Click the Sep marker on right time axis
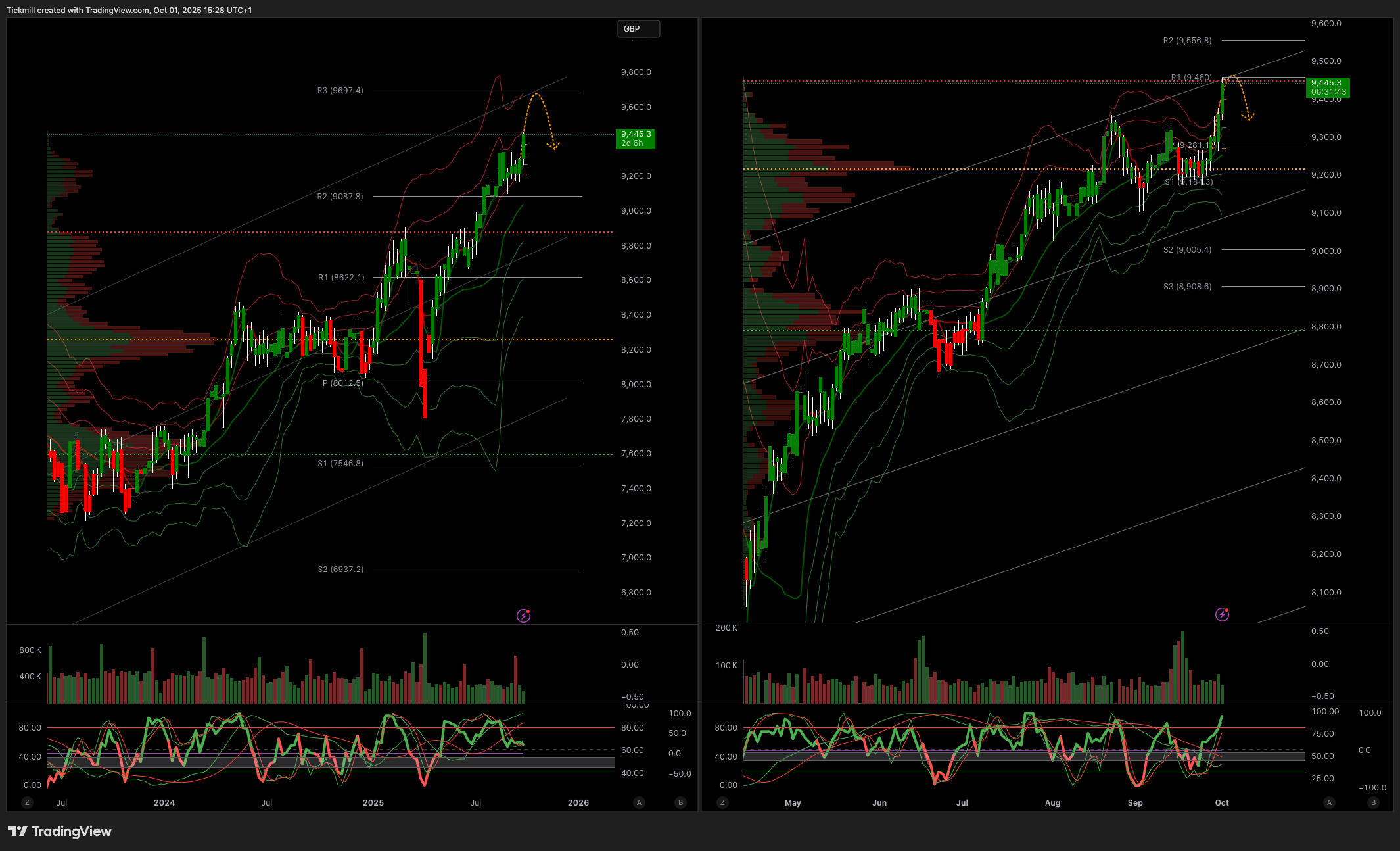1400x851 pixels. [x=1134, y=802]
